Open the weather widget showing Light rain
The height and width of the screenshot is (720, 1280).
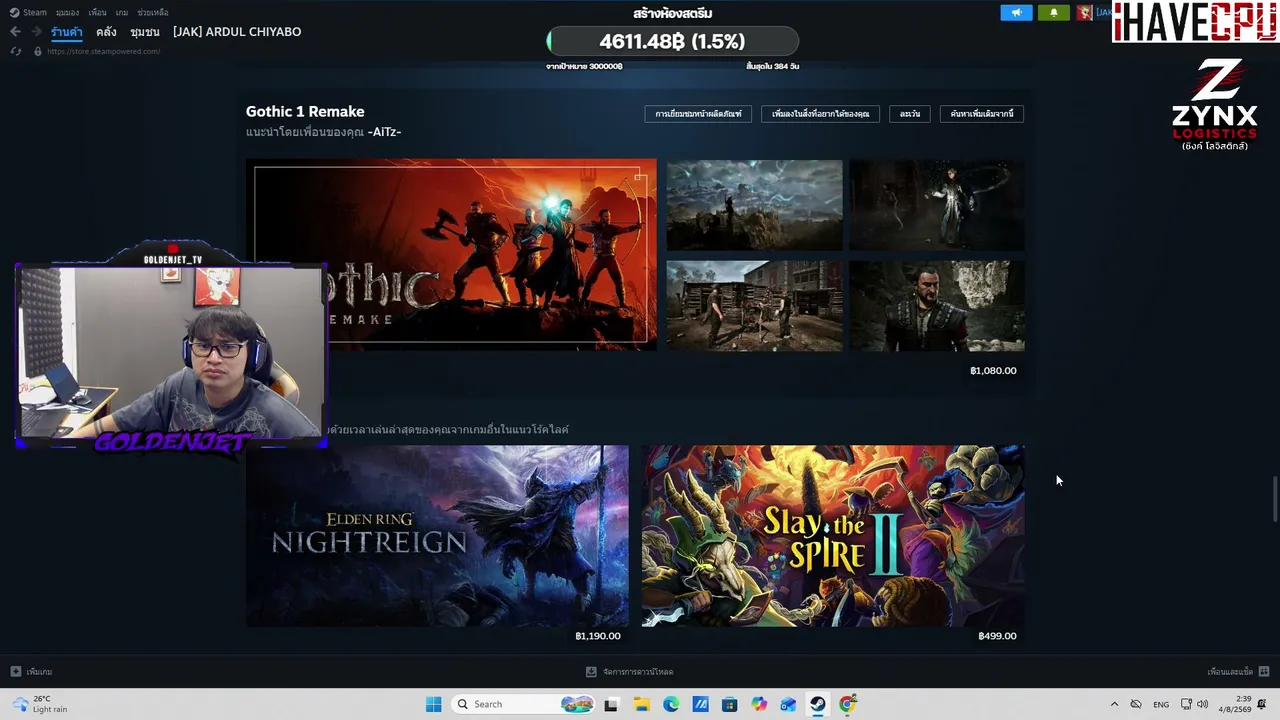coord(40,704)
